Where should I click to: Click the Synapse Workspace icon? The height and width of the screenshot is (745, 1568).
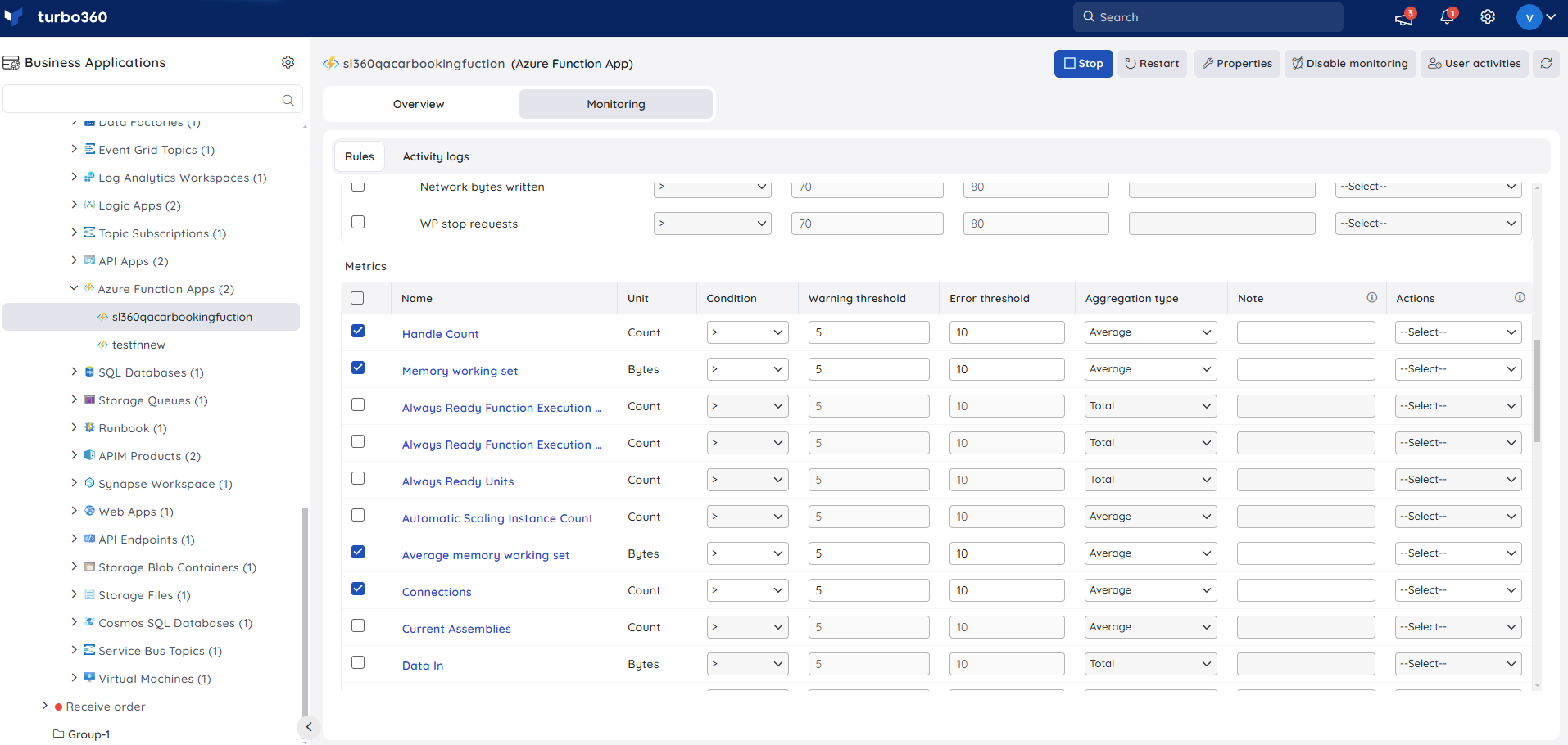point(90,483)
